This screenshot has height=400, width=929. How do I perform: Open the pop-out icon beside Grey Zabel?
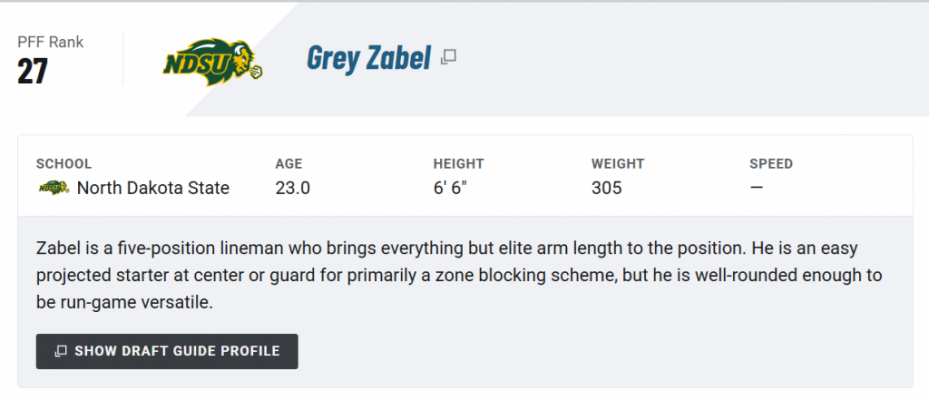(x=449, y=57)
